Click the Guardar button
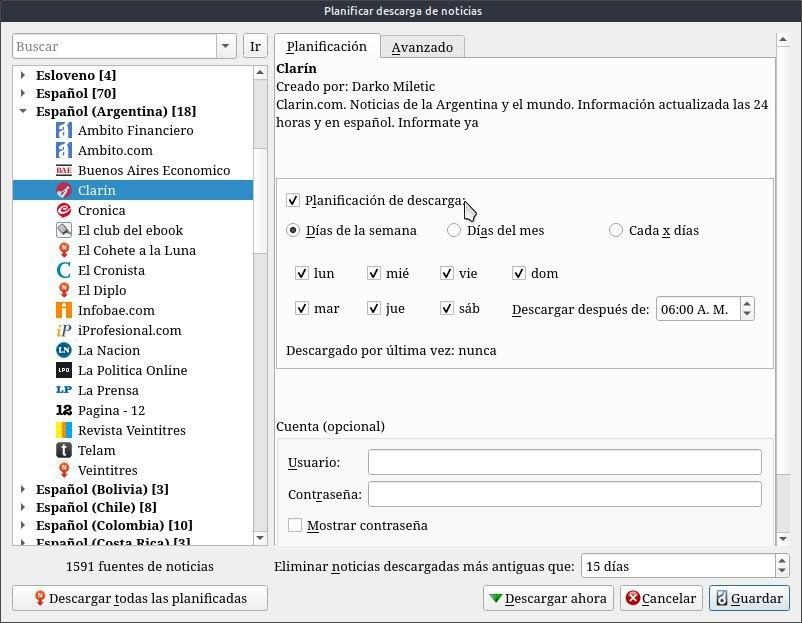This screenshot has height=623, width=802. pos(749,598)
